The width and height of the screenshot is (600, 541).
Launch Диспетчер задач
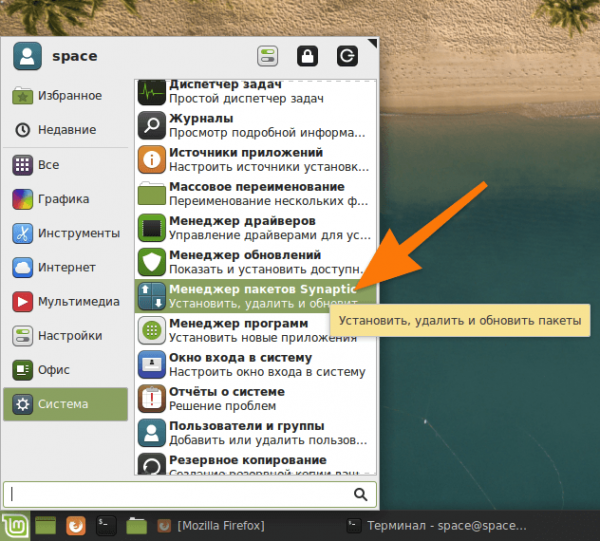(256, 92)
